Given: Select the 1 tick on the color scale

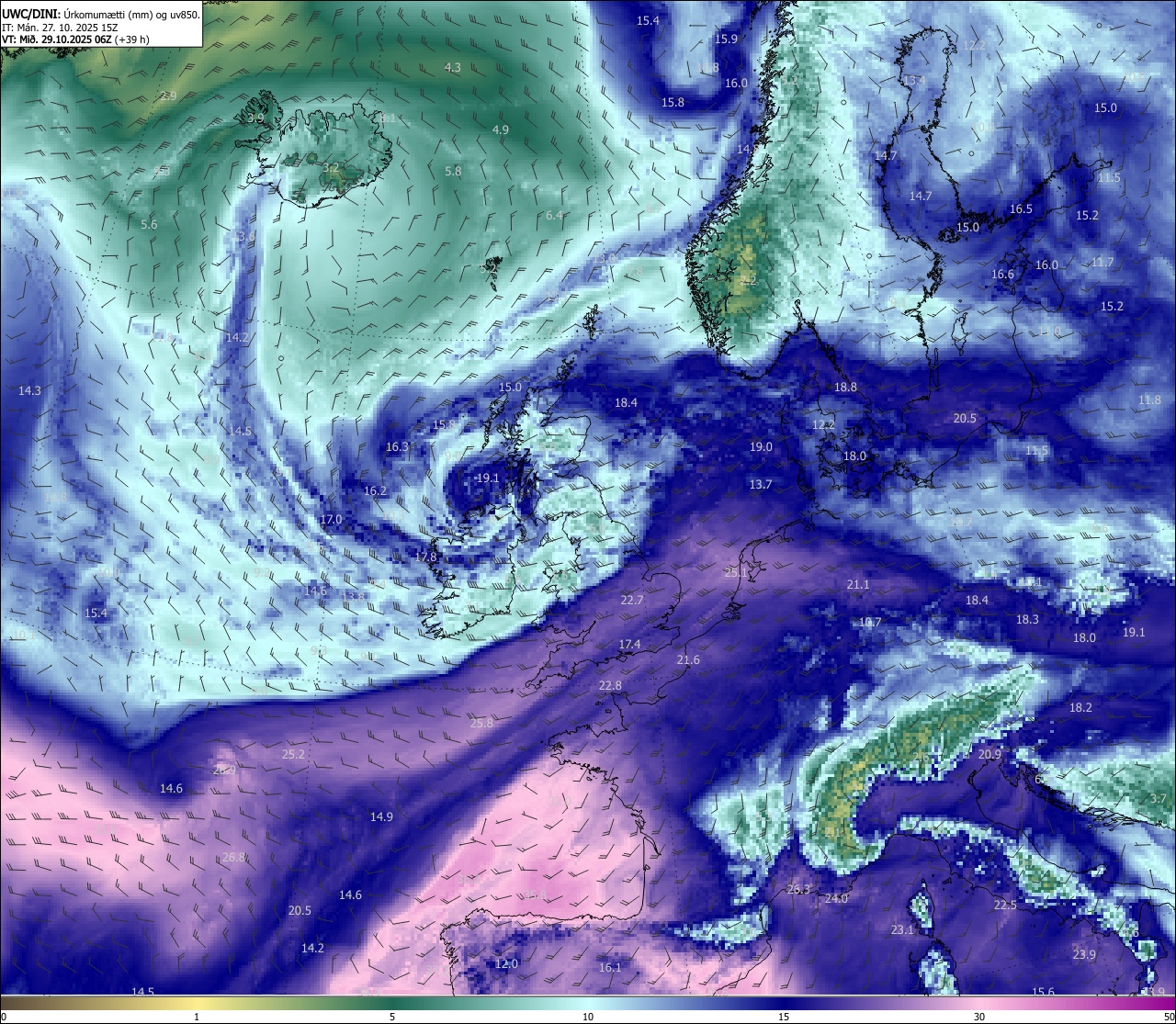Looking at the screenshot, I should 197,1017.
